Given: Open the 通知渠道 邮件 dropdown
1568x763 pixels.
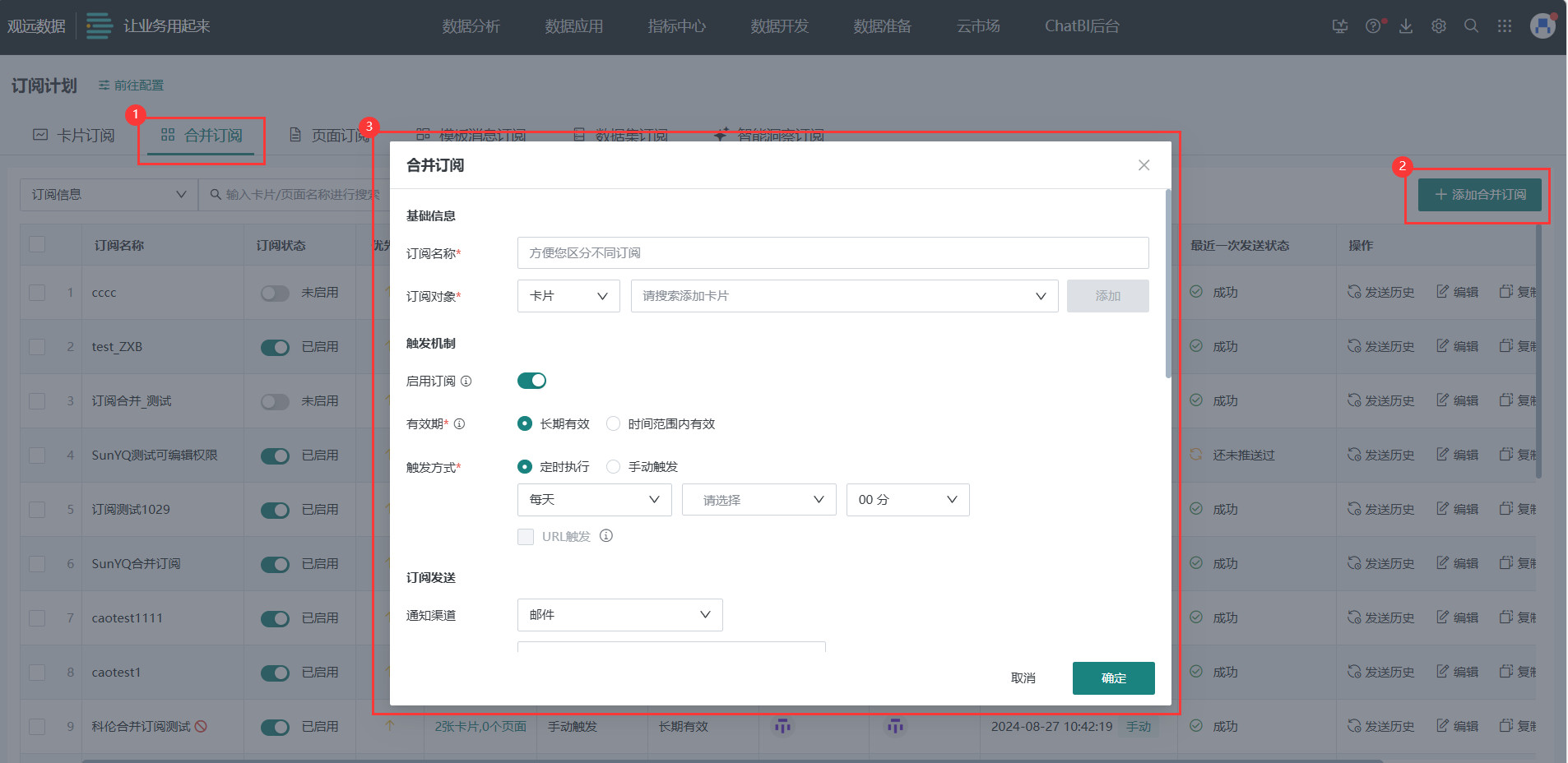Looking at the screenshot, I should pos(619,614).
